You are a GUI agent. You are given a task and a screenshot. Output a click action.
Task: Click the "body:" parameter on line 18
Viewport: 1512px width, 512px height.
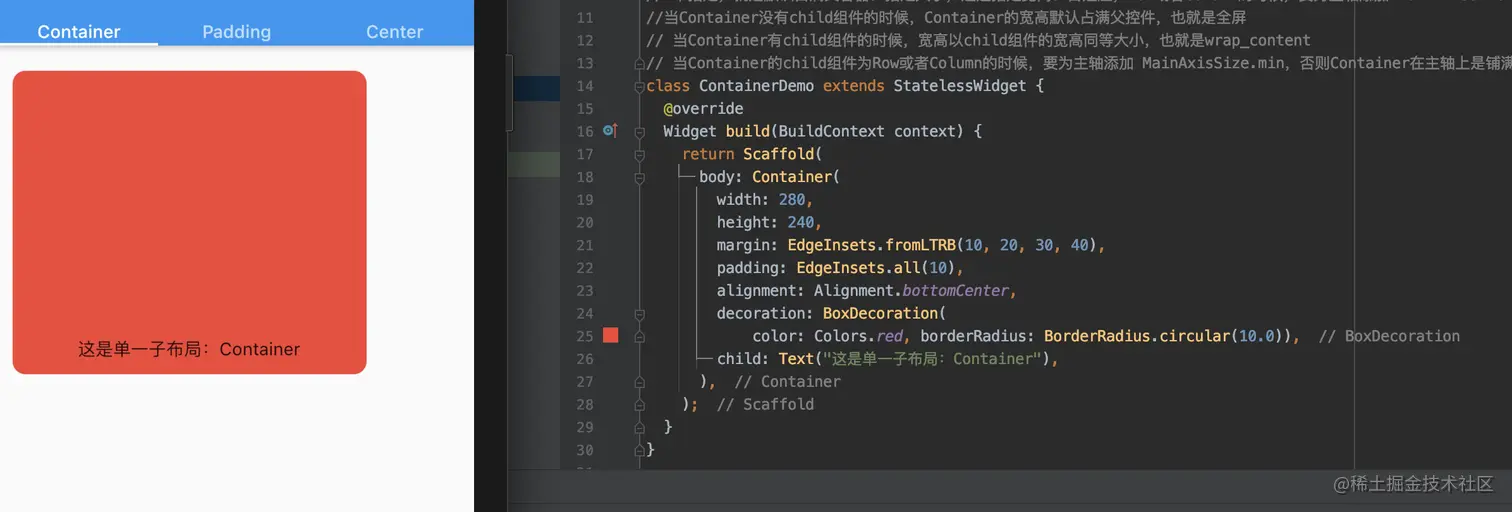(721, 177)
